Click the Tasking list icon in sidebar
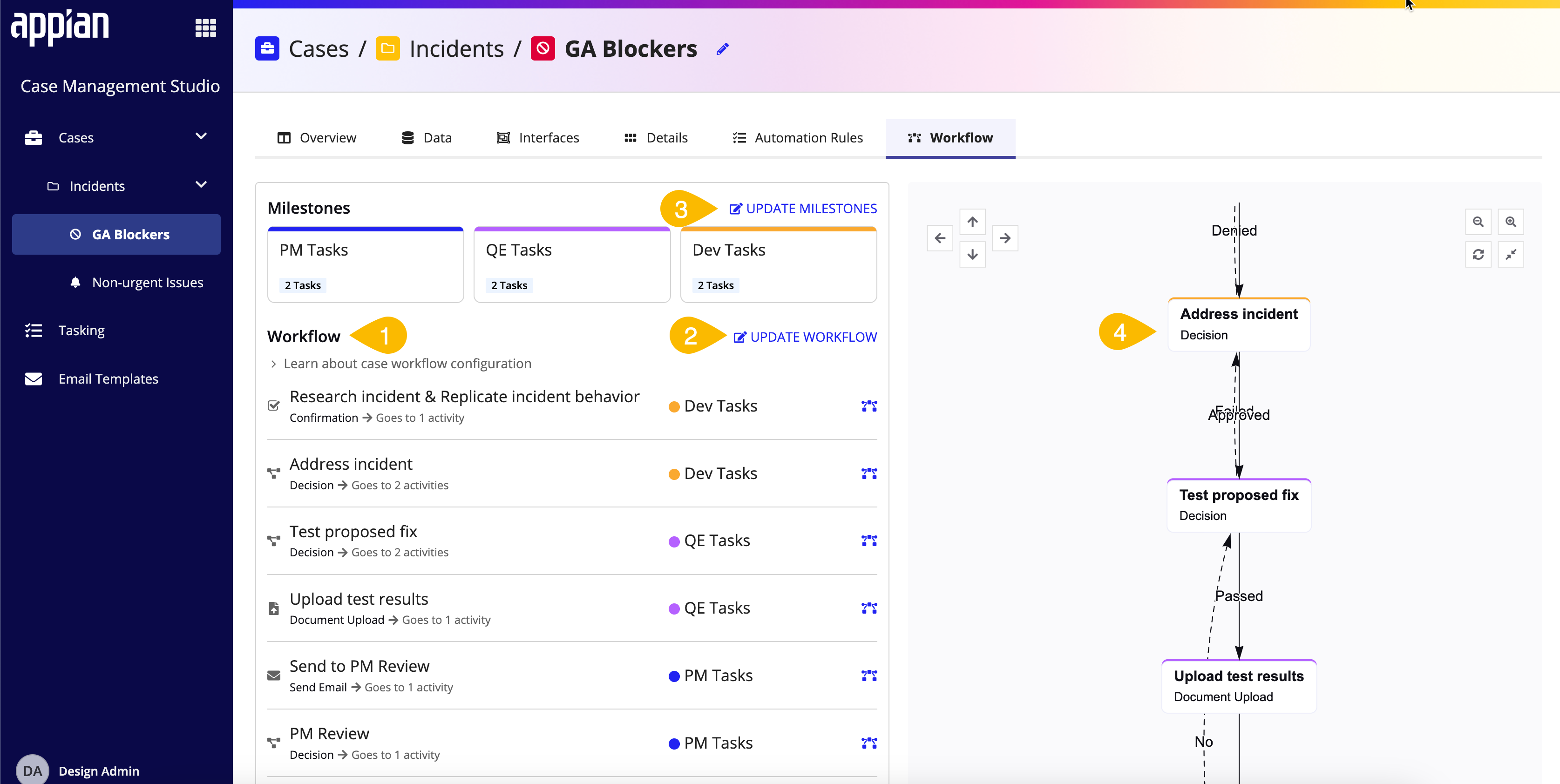The image size is (1560, 784). click(x=34, y=331)
